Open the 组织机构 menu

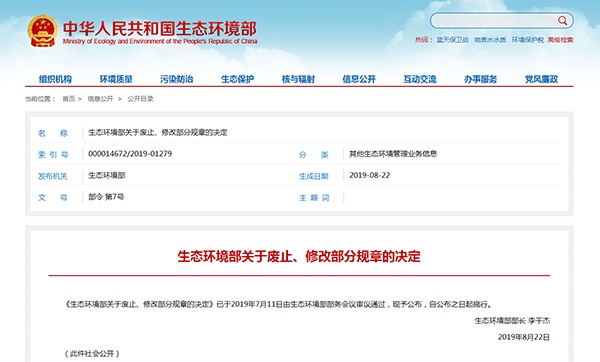(55, 79)
